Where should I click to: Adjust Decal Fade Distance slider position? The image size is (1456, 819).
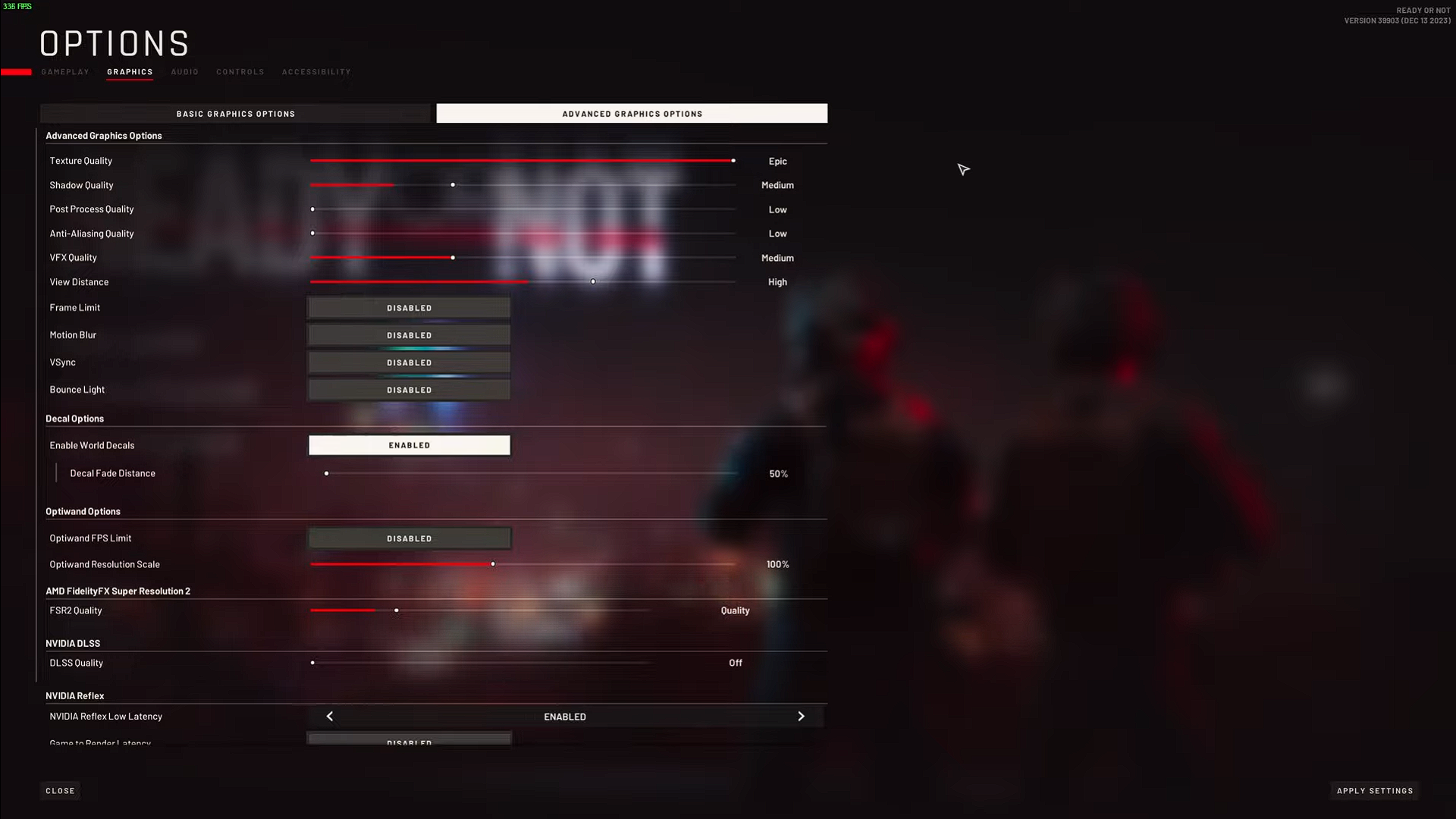coord(327,472)
